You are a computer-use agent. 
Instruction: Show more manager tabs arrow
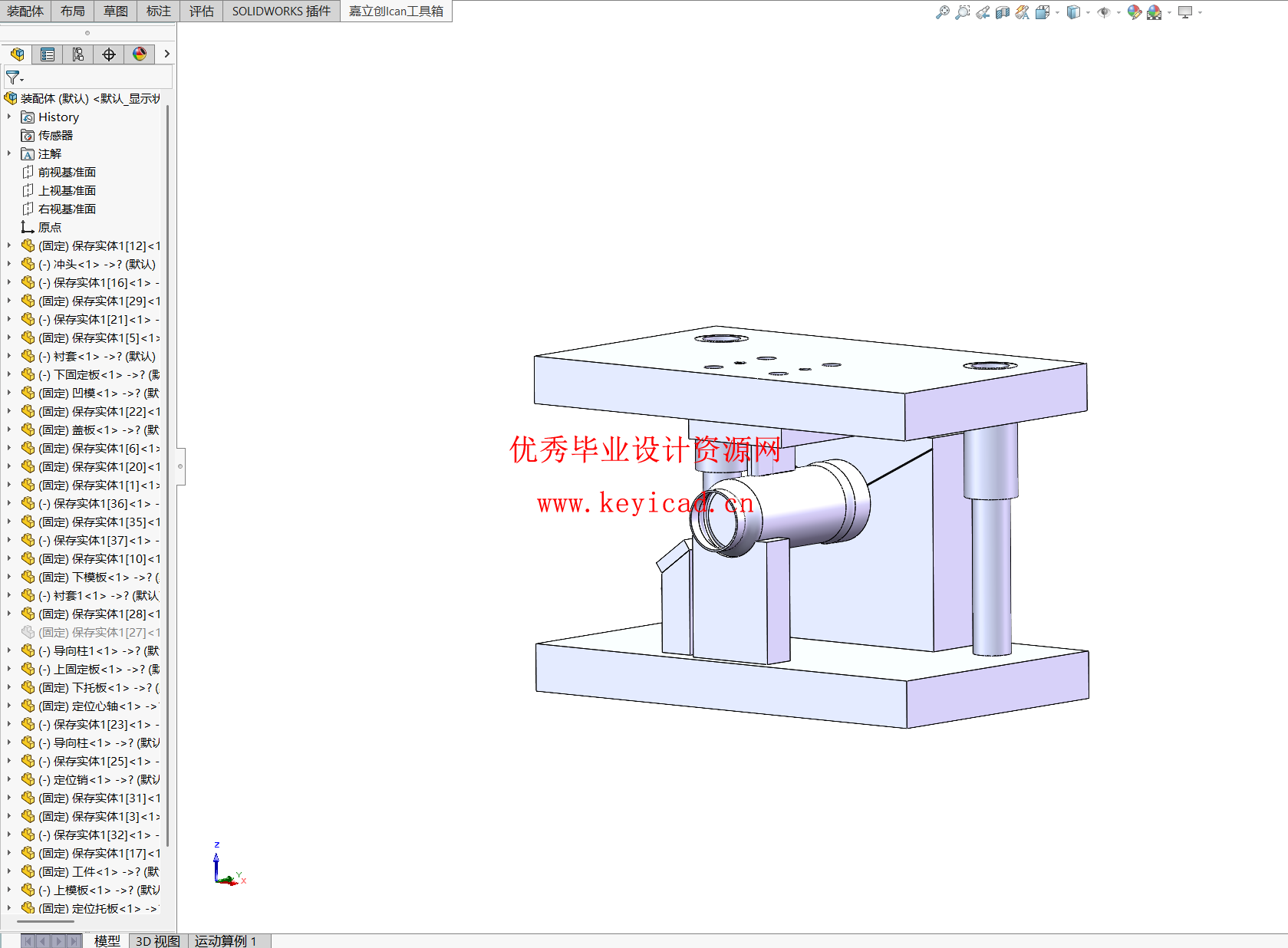tap(166, 54)
